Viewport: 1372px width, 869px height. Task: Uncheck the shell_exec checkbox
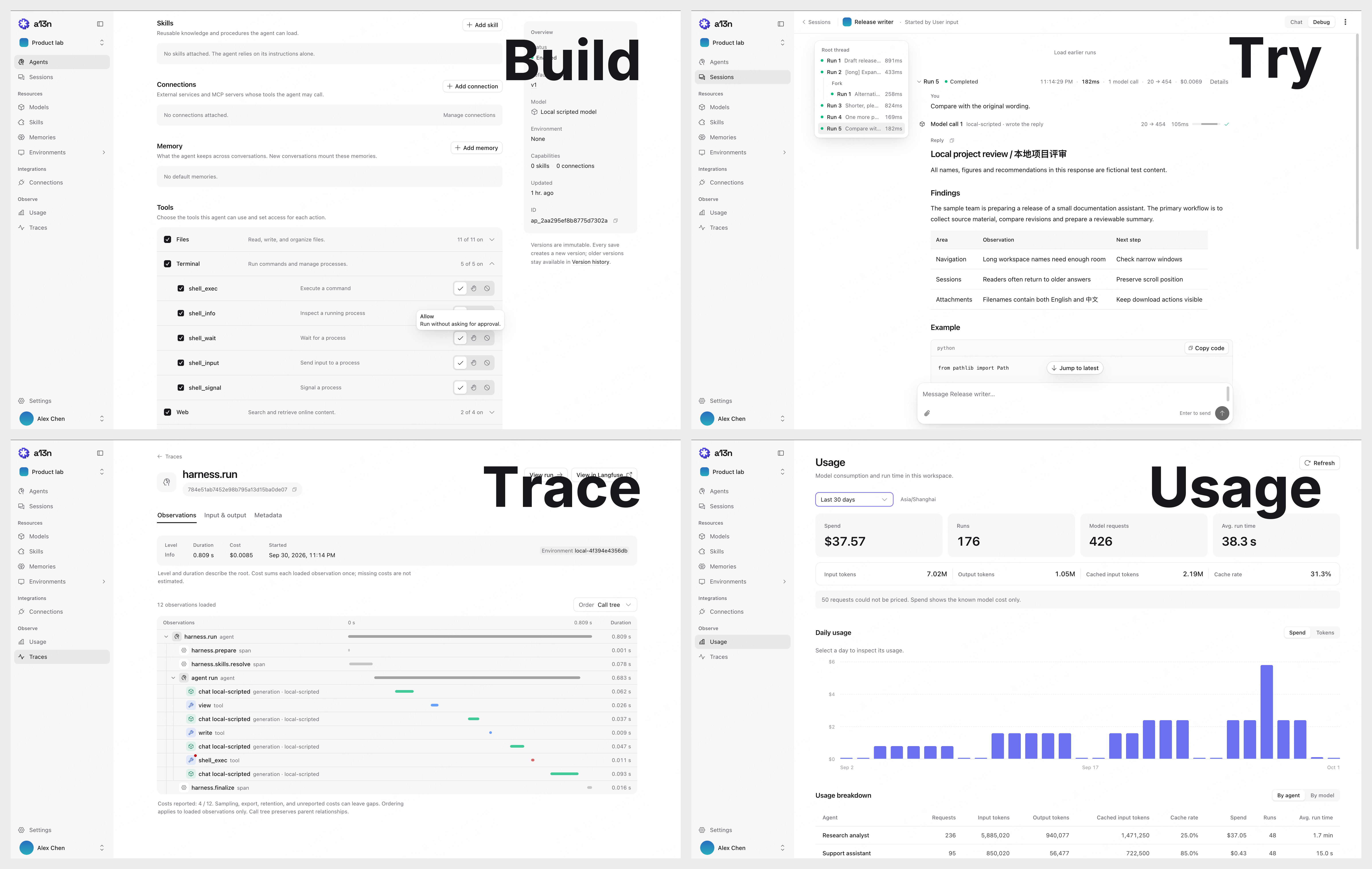pos(181,289)
